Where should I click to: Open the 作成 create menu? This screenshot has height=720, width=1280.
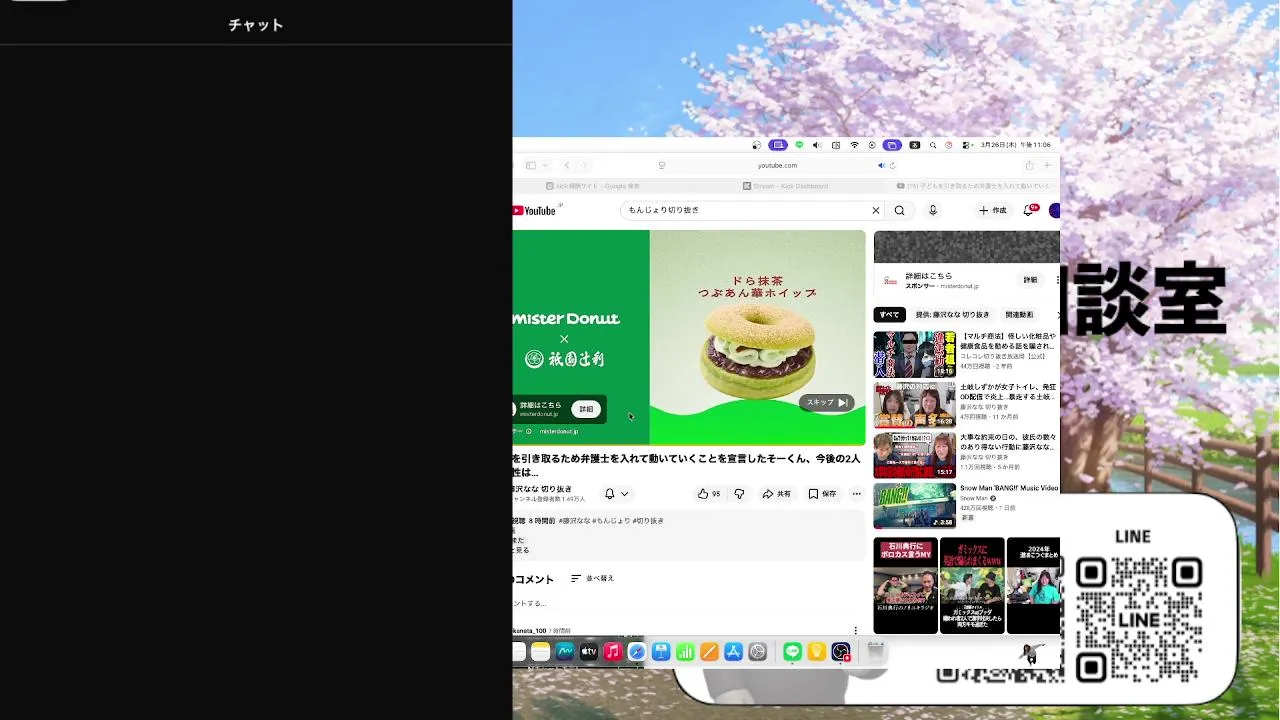tap(993, 210)
